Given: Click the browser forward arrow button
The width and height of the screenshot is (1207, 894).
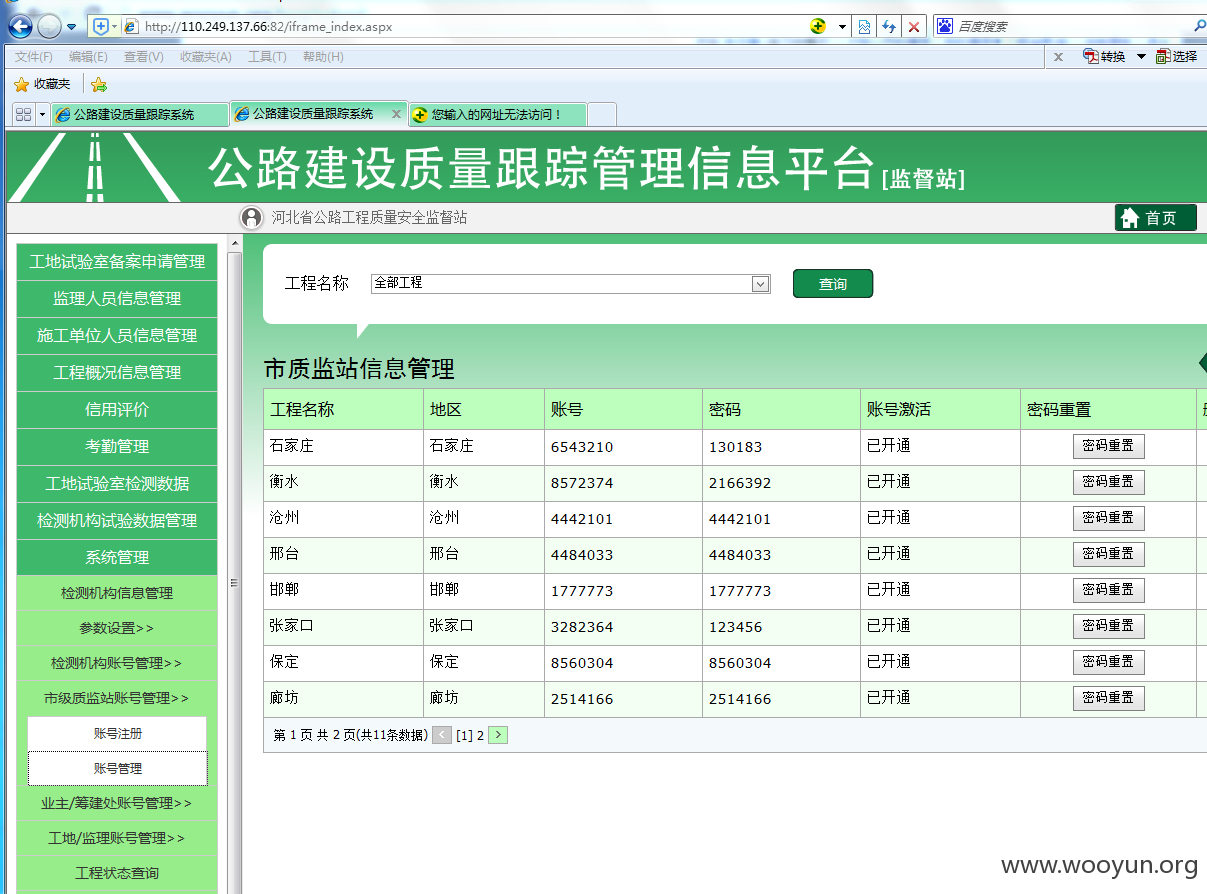Looking at the screenshot, I should (49, 27).
